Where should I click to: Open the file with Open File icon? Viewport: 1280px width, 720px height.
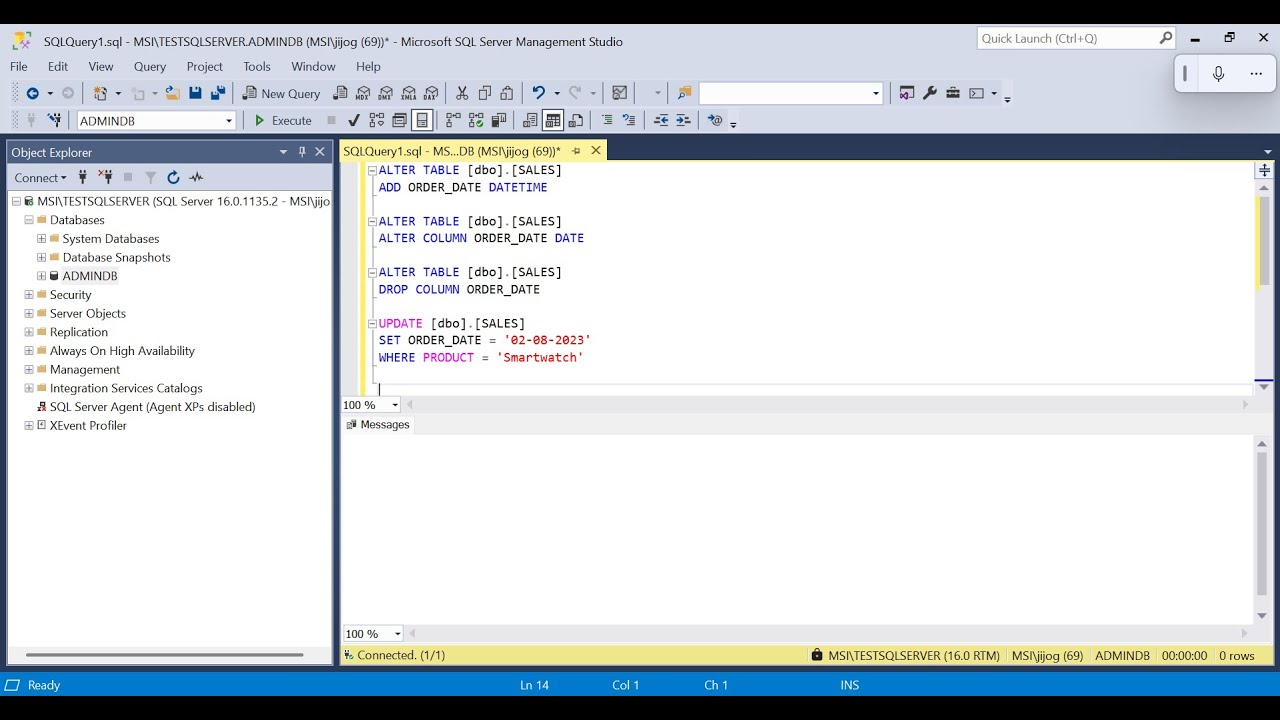(x=172, y=93)
